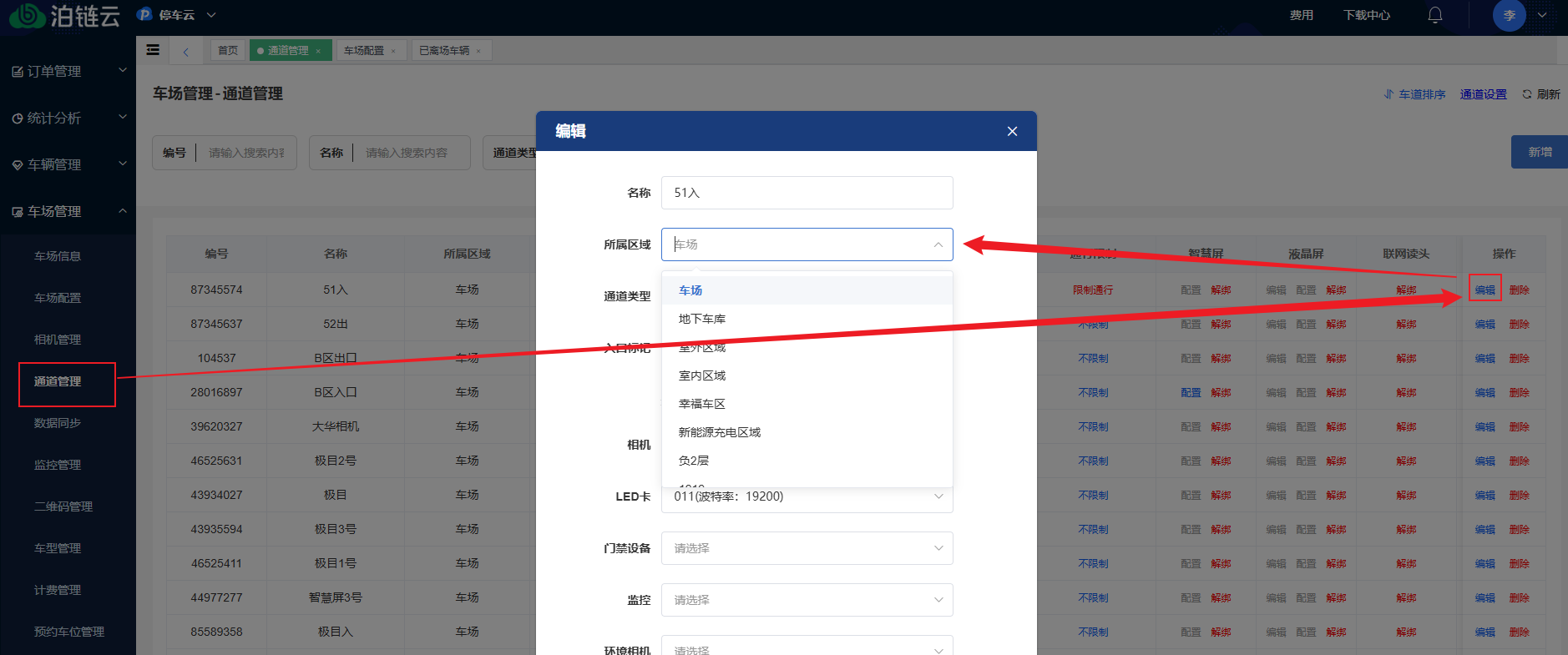The image size is (1568, 655).
Task: Click the 新增 button
Action: 1540,152
